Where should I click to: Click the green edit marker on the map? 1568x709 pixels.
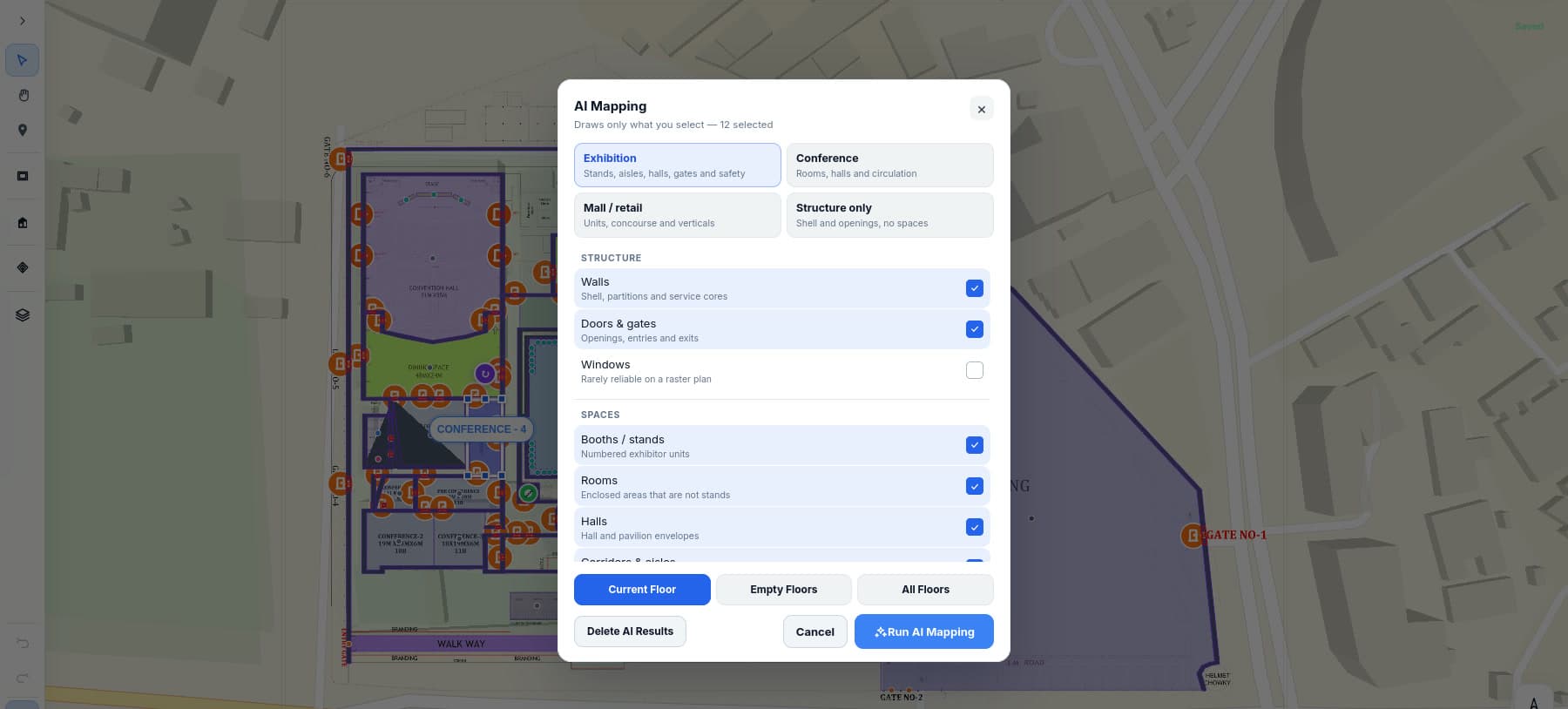(527, 493)
